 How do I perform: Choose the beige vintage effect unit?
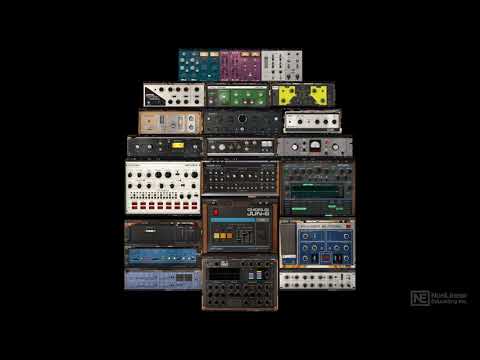[x=170, y=123]
